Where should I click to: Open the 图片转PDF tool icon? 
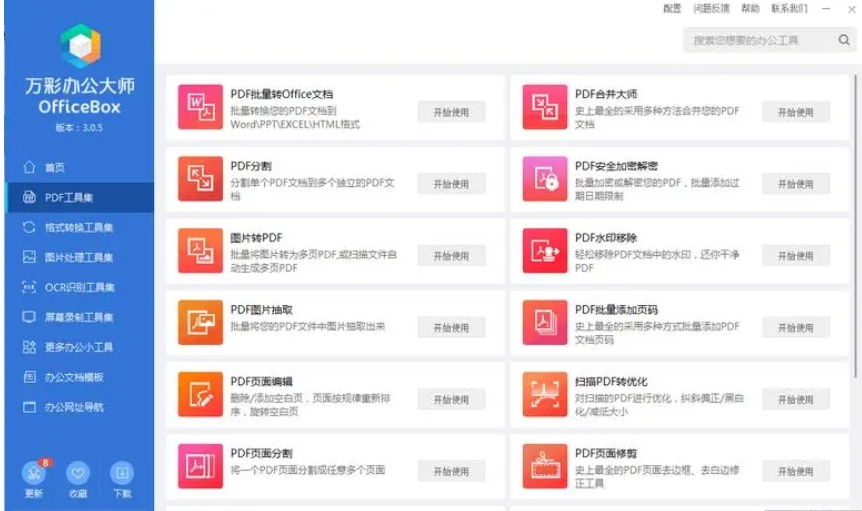click(x=200, y=251)
